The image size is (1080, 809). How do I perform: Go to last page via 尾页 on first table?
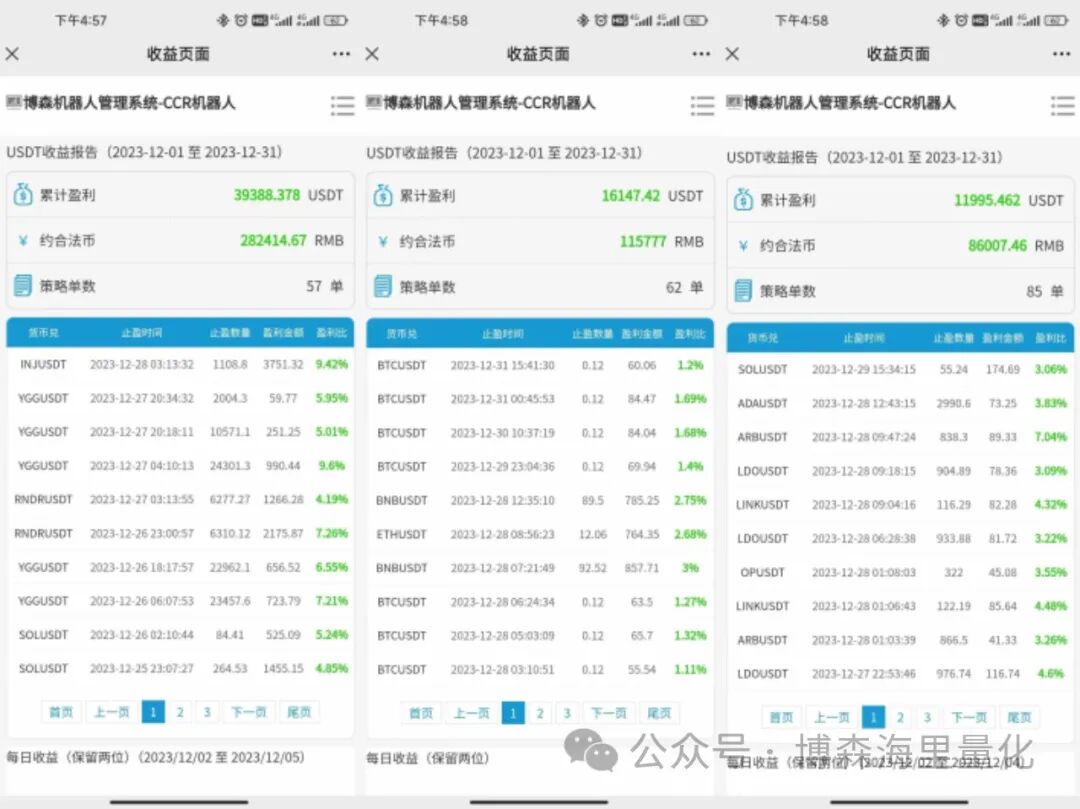299,711
